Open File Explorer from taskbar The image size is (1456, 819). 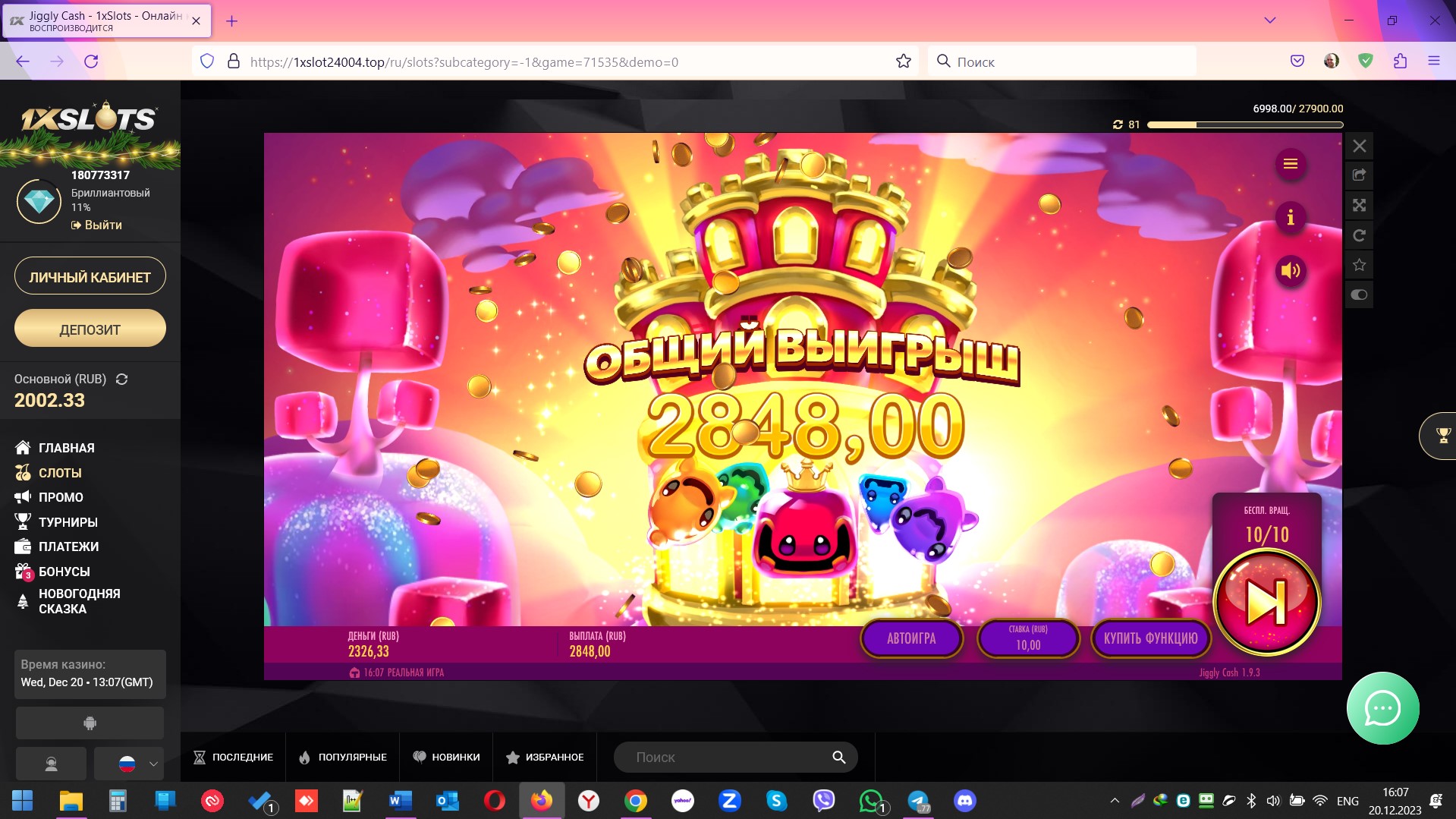tap(71, 801)
